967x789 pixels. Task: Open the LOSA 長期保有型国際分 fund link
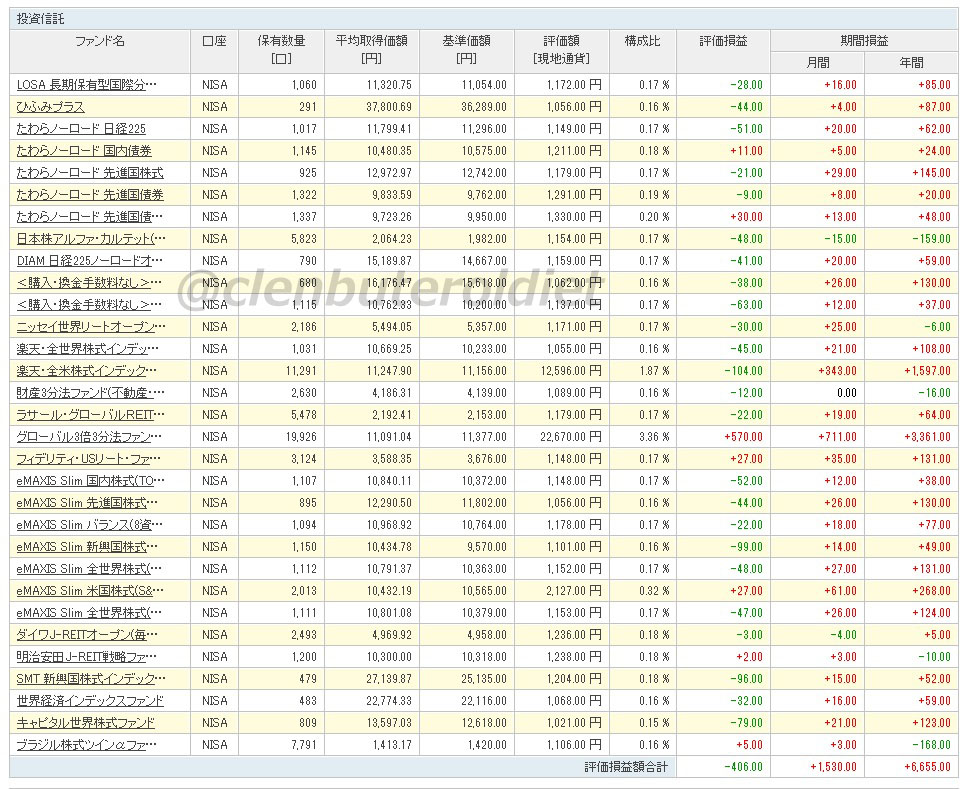coord(86,85)
